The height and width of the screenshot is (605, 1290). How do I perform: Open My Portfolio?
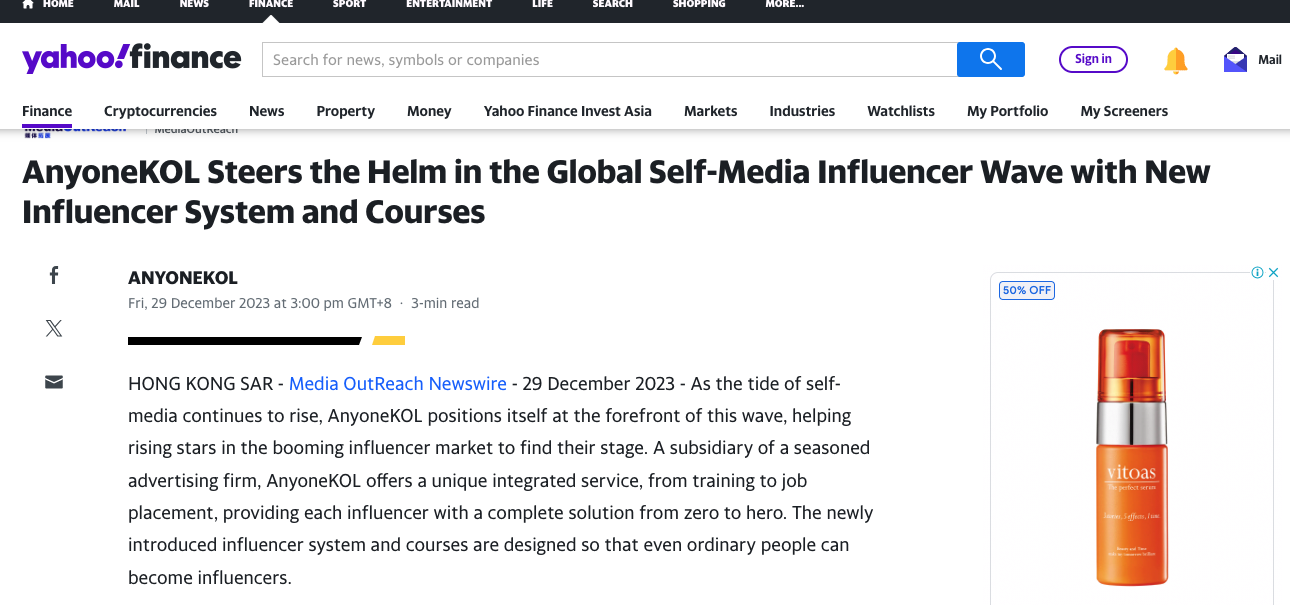(x=1008, y=111)
